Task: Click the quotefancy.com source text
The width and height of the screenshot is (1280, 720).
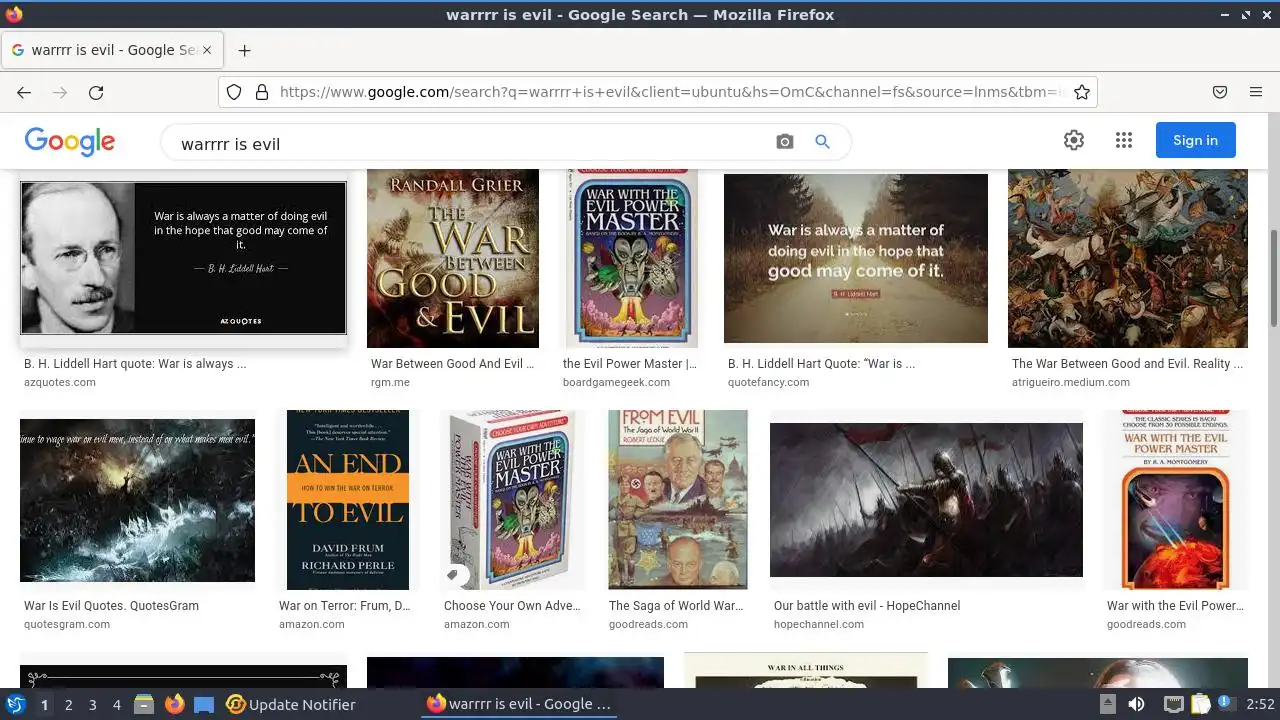Action: point(769,382)
